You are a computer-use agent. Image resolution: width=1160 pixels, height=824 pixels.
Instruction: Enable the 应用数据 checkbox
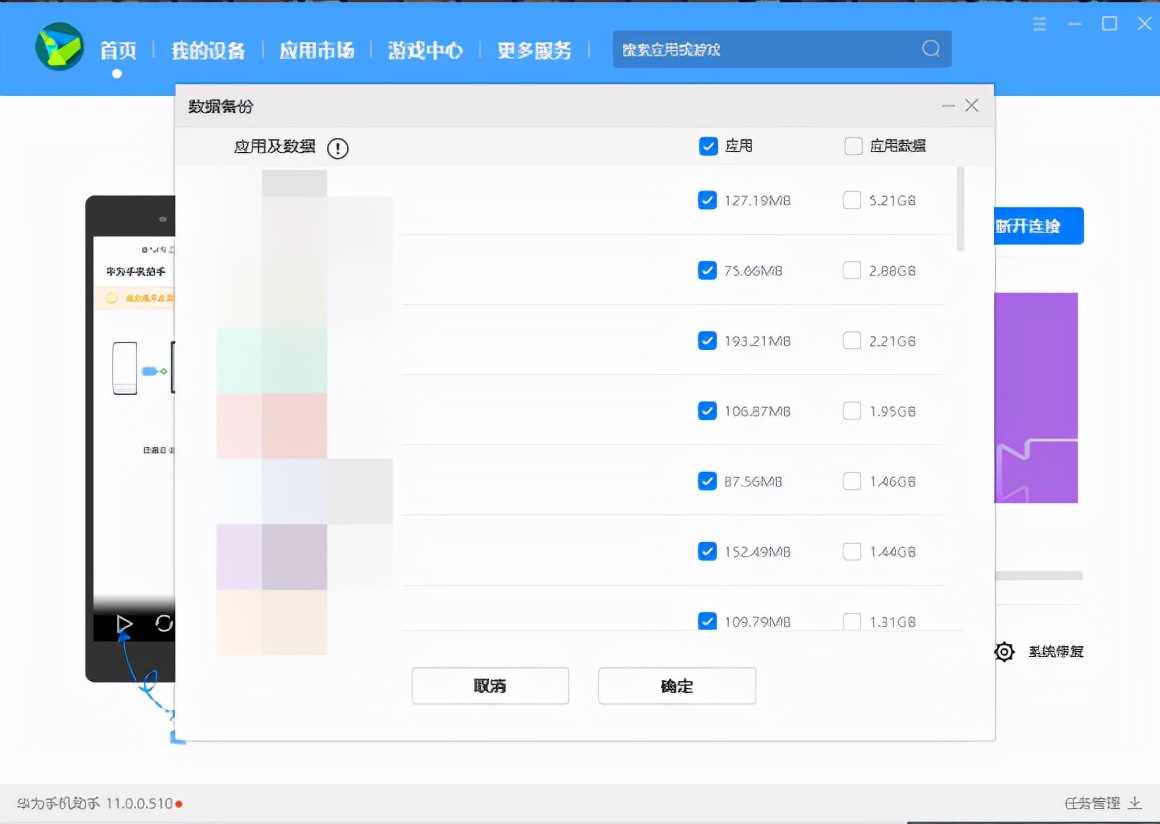pyautogui.click(x=851, y=145)
